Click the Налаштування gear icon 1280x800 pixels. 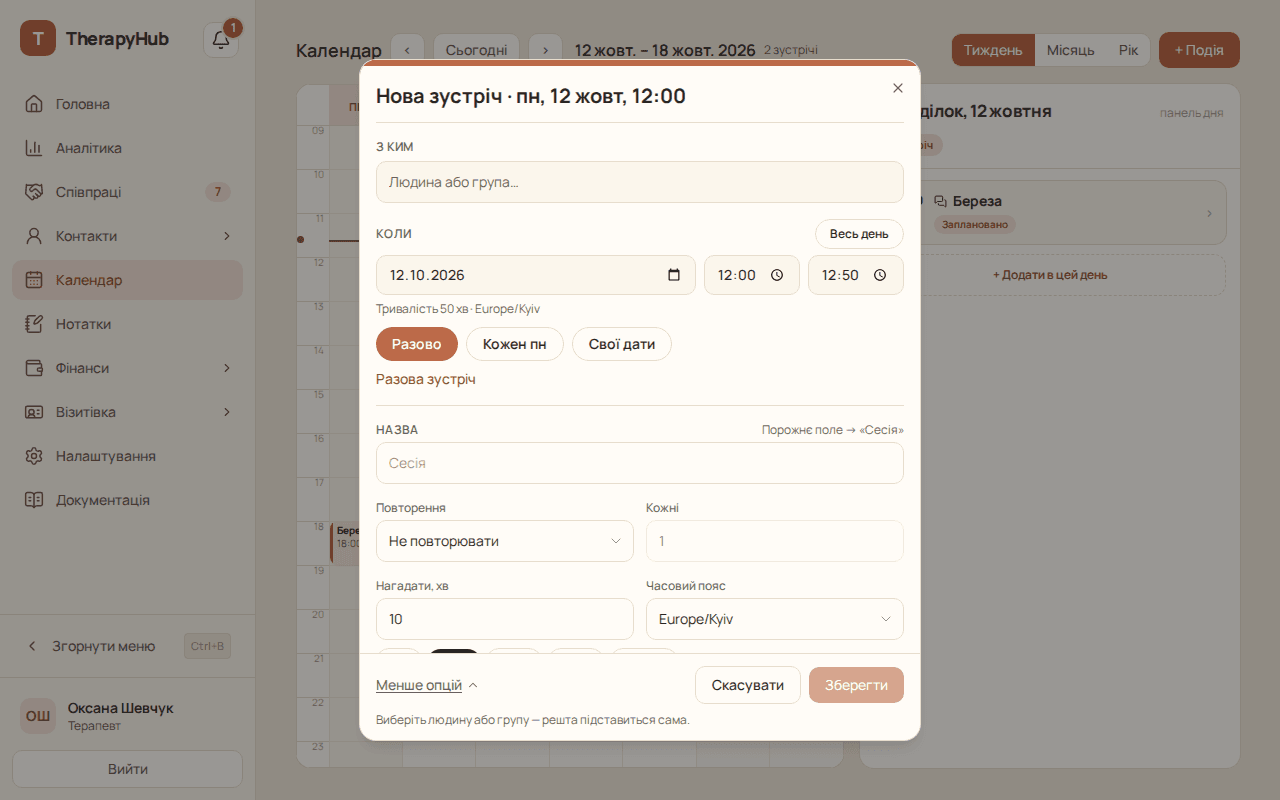[34, 456]
